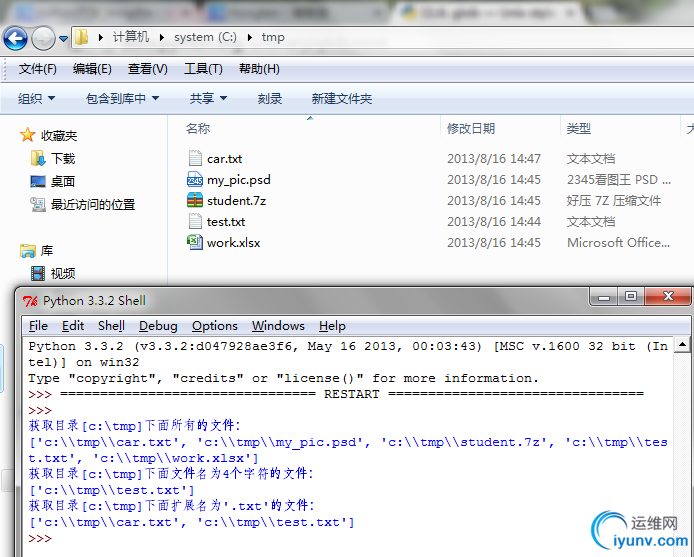Sort by the 修改日期 column header

point(470,128)
